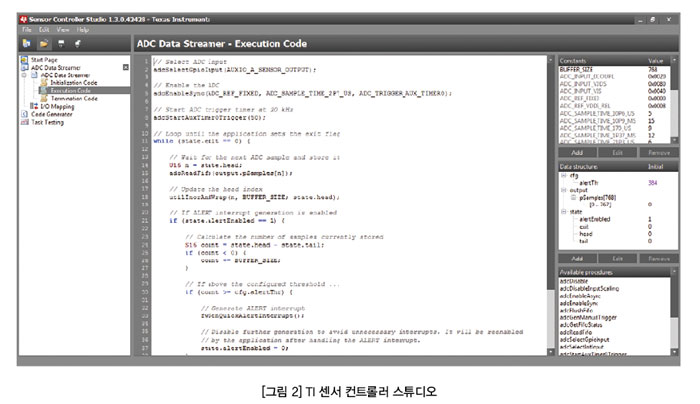This screenshot has width=700, height=404.
Task: Select the head state field
Action: 586,234
